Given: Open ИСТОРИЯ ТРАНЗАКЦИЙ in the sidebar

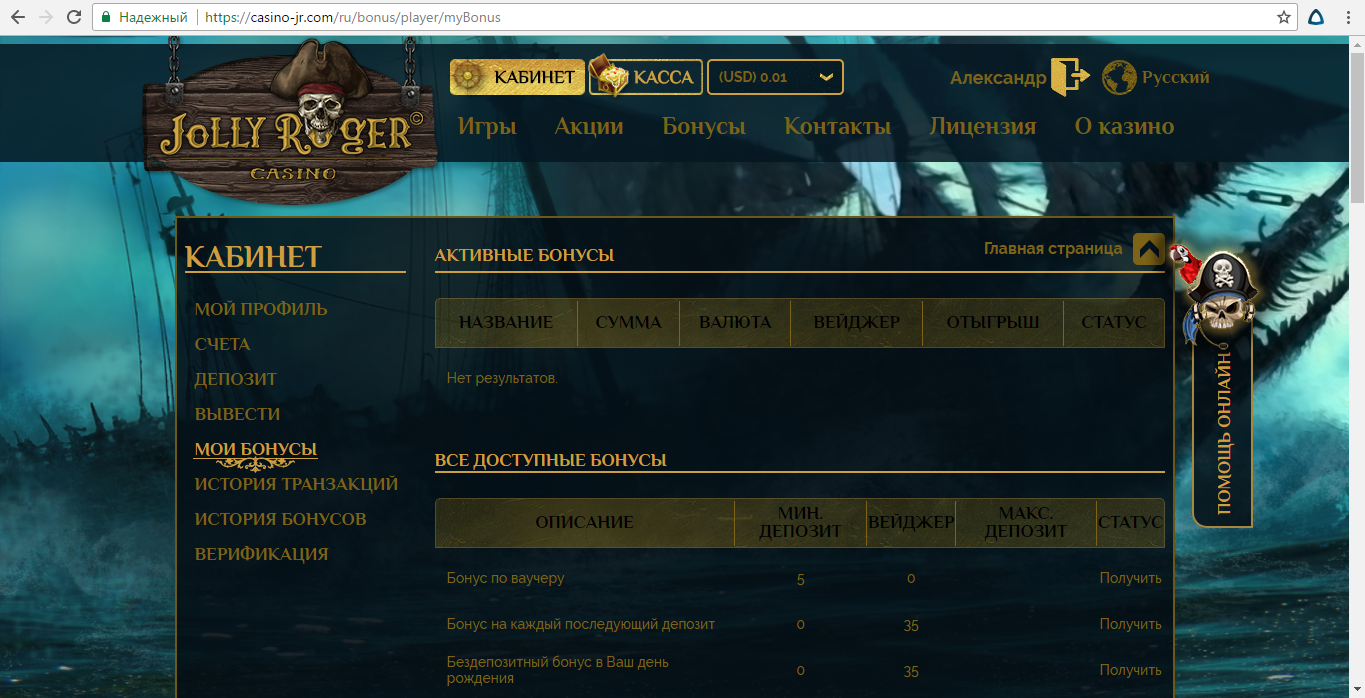Looking at the screenshot, I should 296,483.
